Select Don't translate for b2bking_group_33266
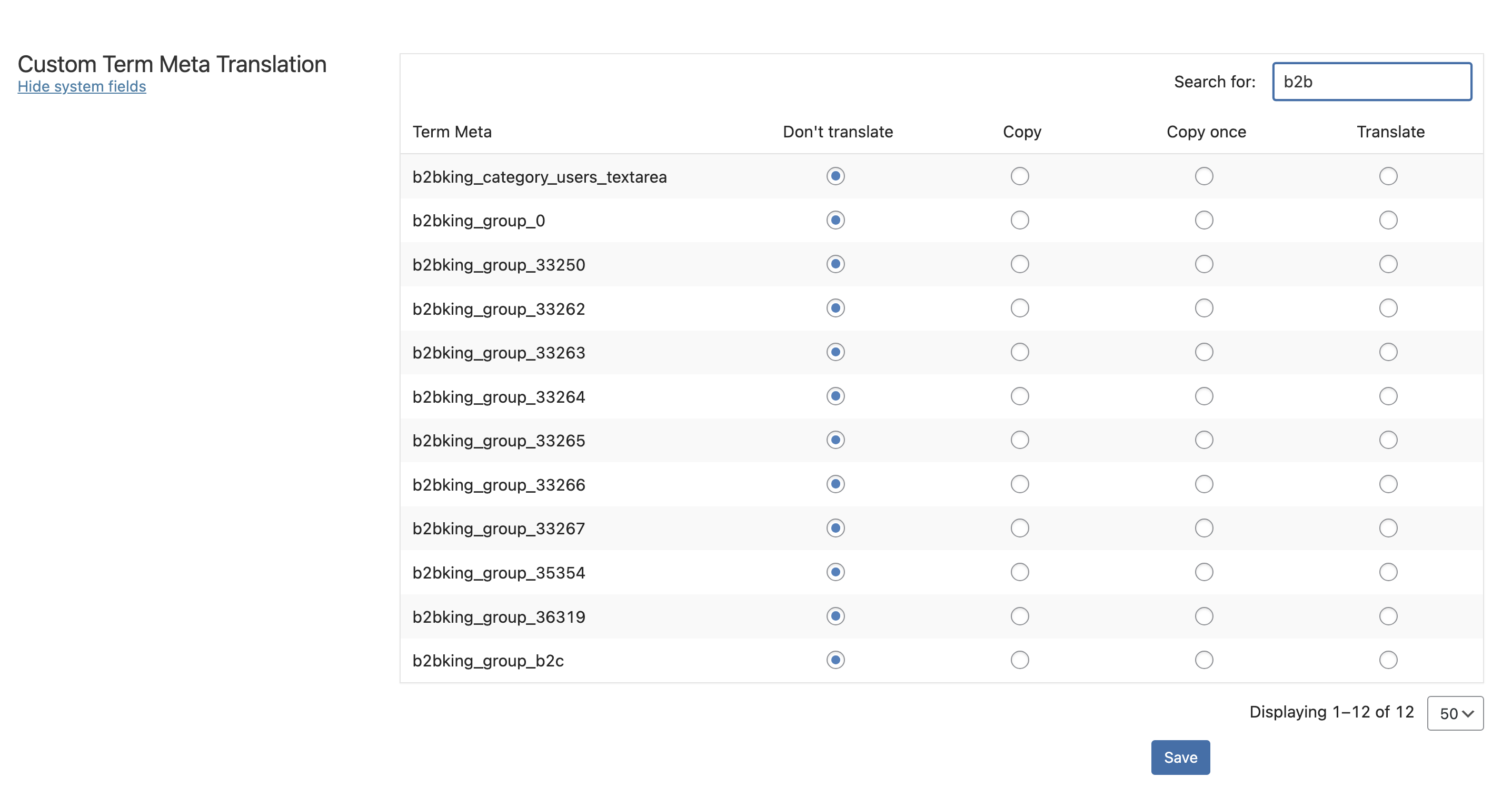This screenshot has width=1512, height=797. tap(836, 484)
